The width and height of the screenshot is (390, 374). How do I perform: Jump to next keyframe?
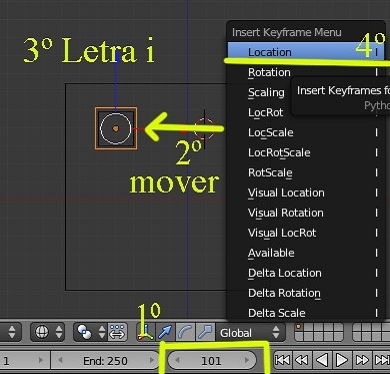click(362, 360)
